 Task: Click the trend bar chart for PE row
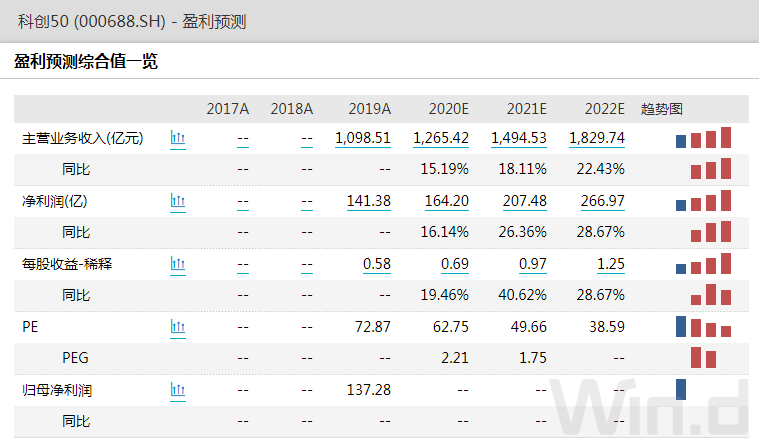(x=703, y=326)
